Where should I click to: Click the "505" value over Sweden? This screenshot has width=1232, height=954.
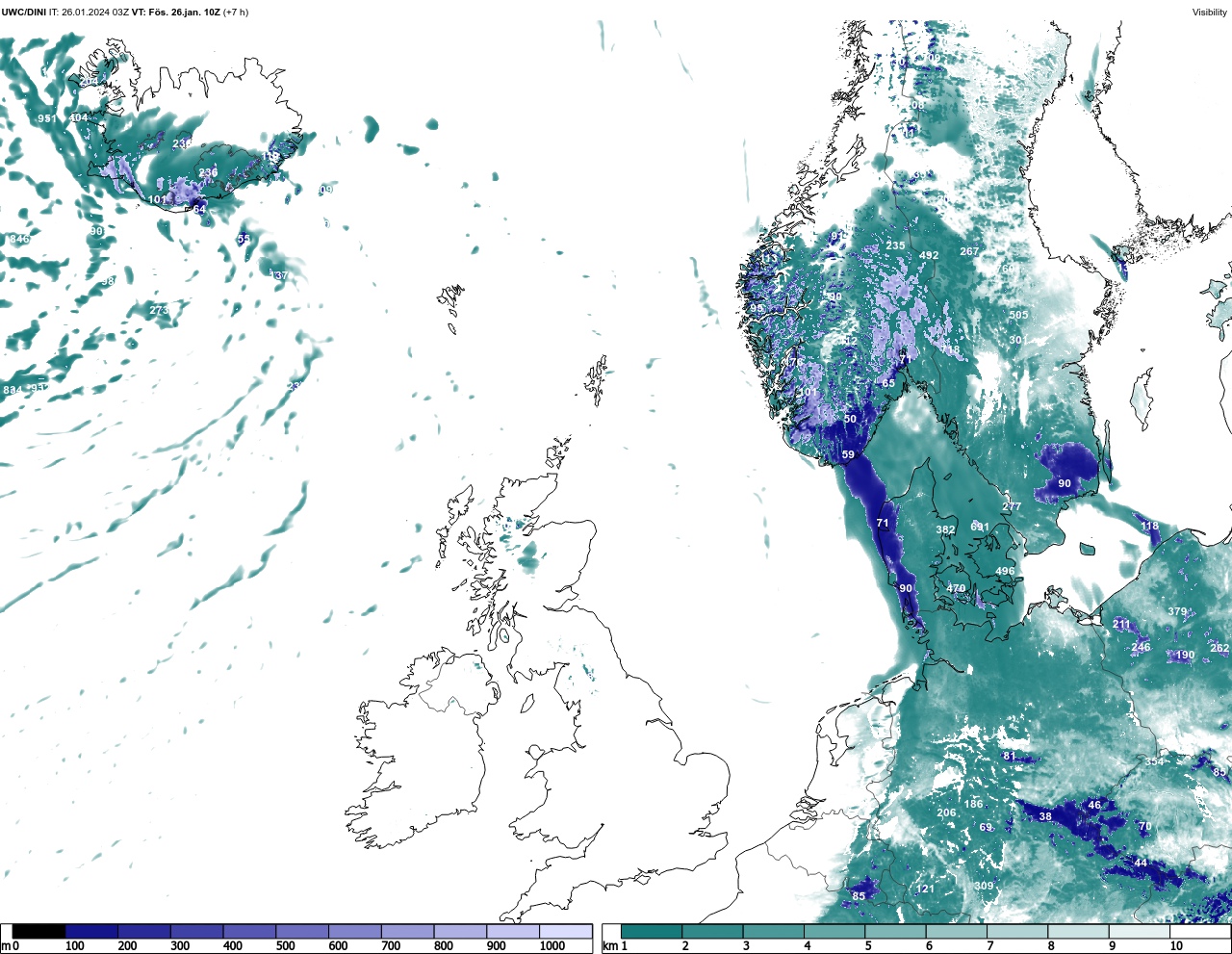click(1018, 315)
